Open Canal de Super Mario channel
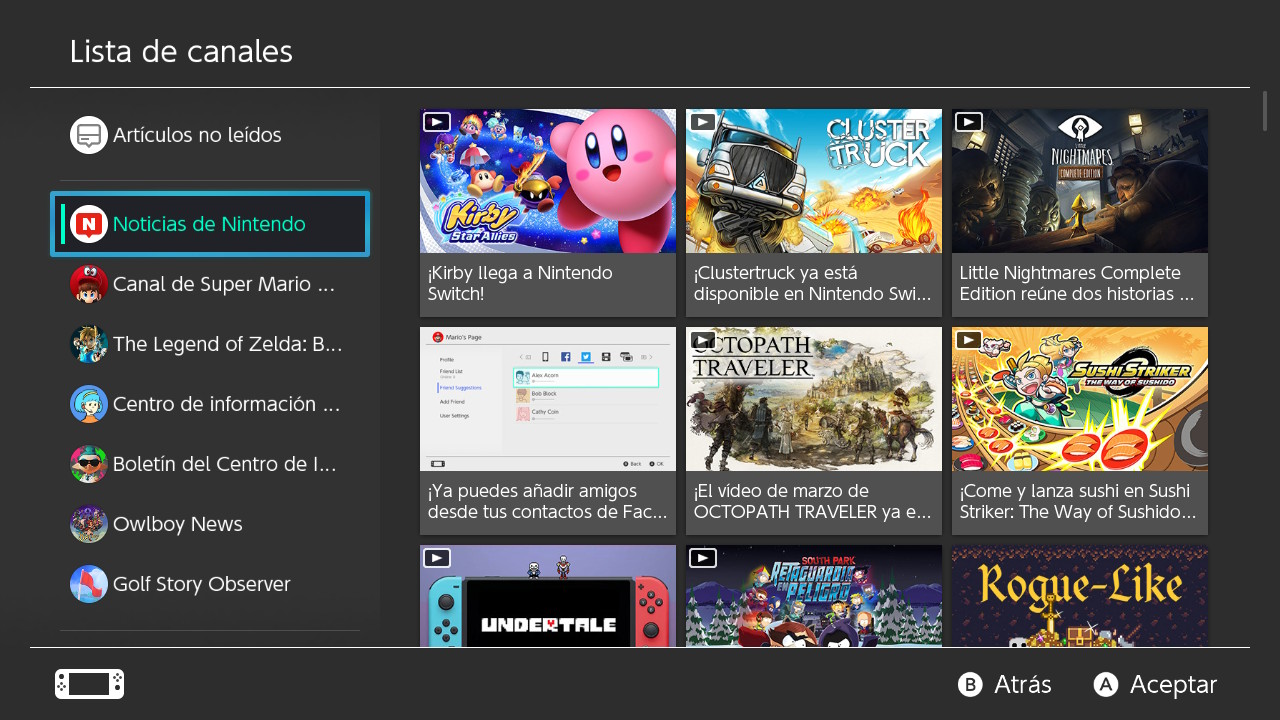The height and width of the screenshot is (720, 1280). [x=224, y=284]
